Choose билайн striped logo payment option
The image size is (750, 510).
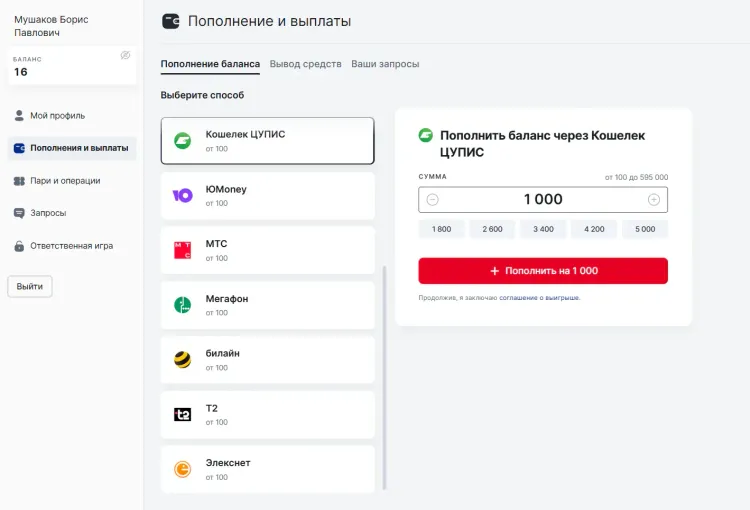pos(182,360)
